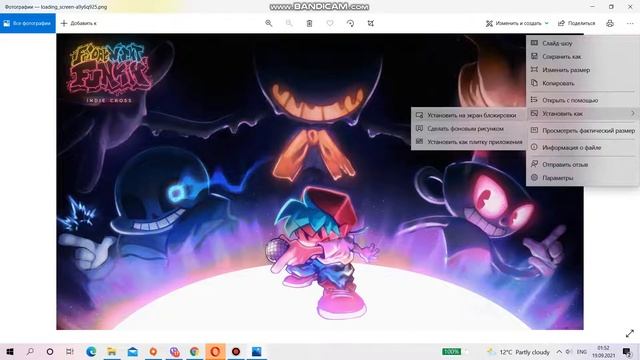
Task: Click the highlighted Opera icon on taskbar
Action: [215, 351]
